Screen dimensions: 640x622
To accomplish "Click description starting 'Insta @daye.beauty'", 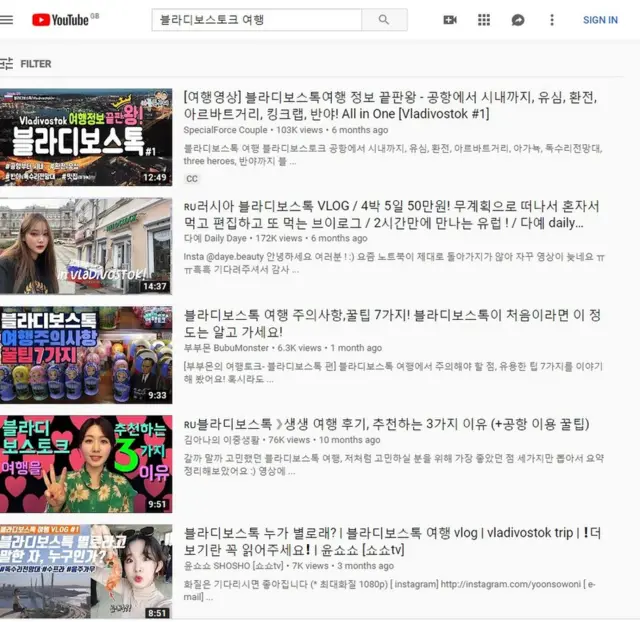I will pos(394,263).
